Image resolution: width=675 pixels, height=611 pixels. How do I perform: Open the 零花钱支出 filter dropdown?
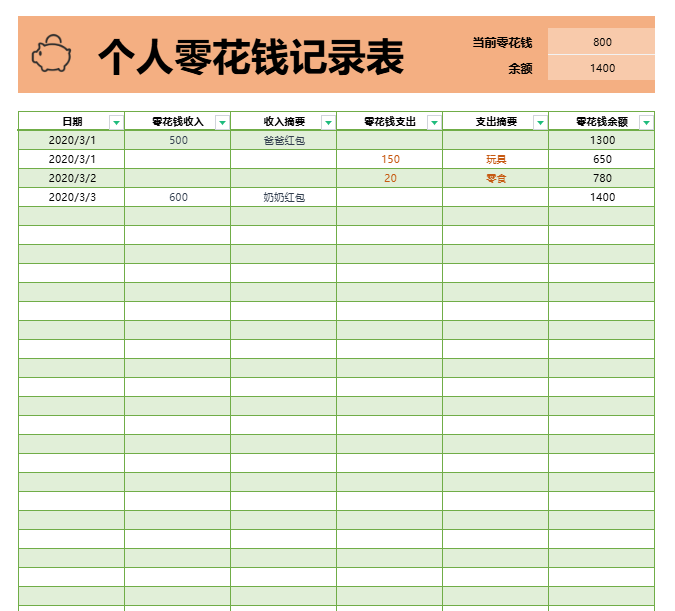(x=434, y=122)
